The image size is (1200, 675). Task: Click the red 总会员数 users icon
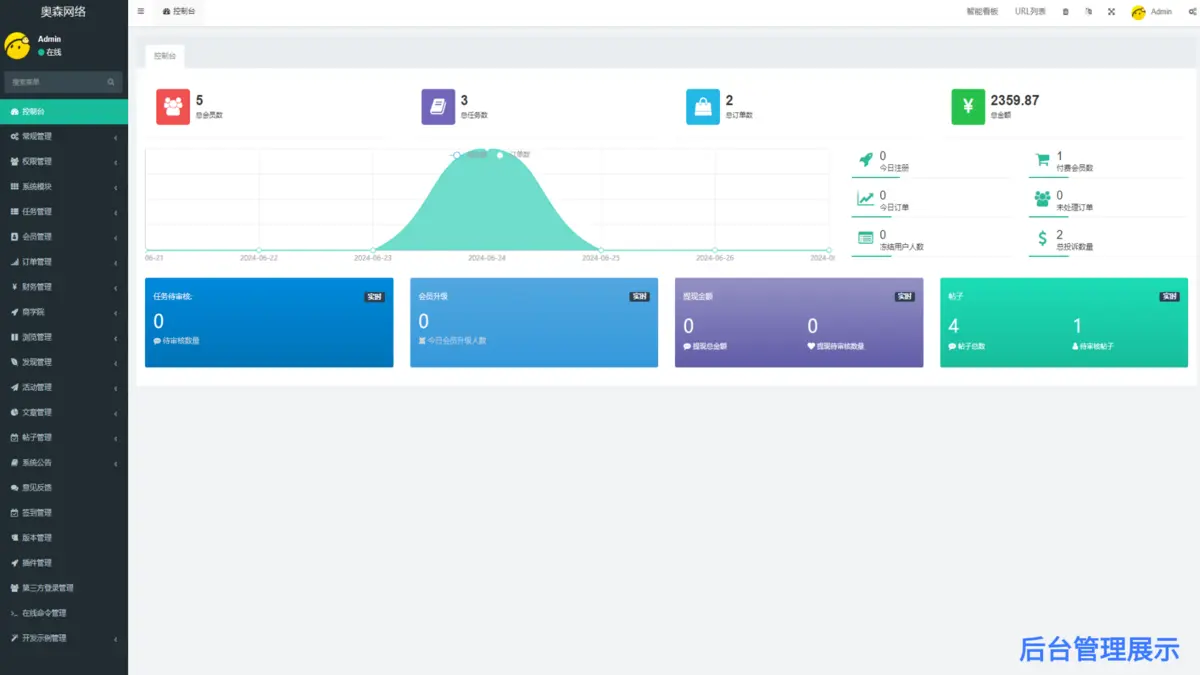coord(173,106)
